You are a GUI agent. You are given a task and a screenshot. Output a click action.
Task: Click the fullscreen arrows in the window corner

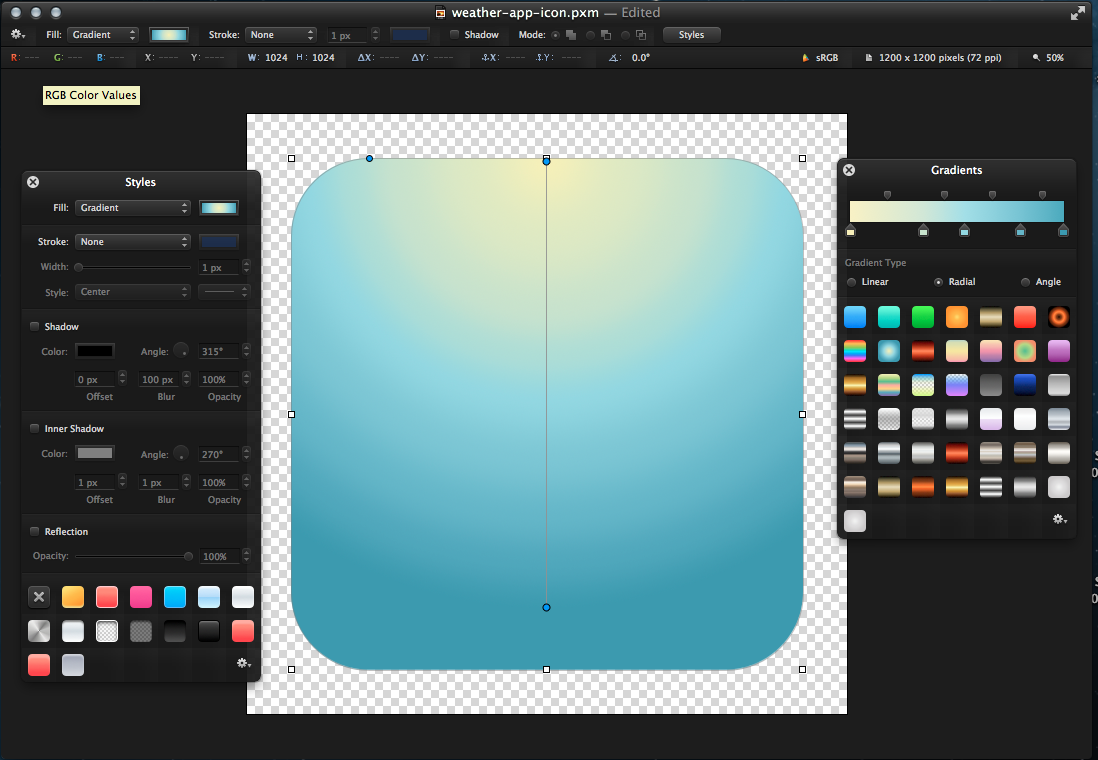pyautogui.click(x=1080, y=13)
